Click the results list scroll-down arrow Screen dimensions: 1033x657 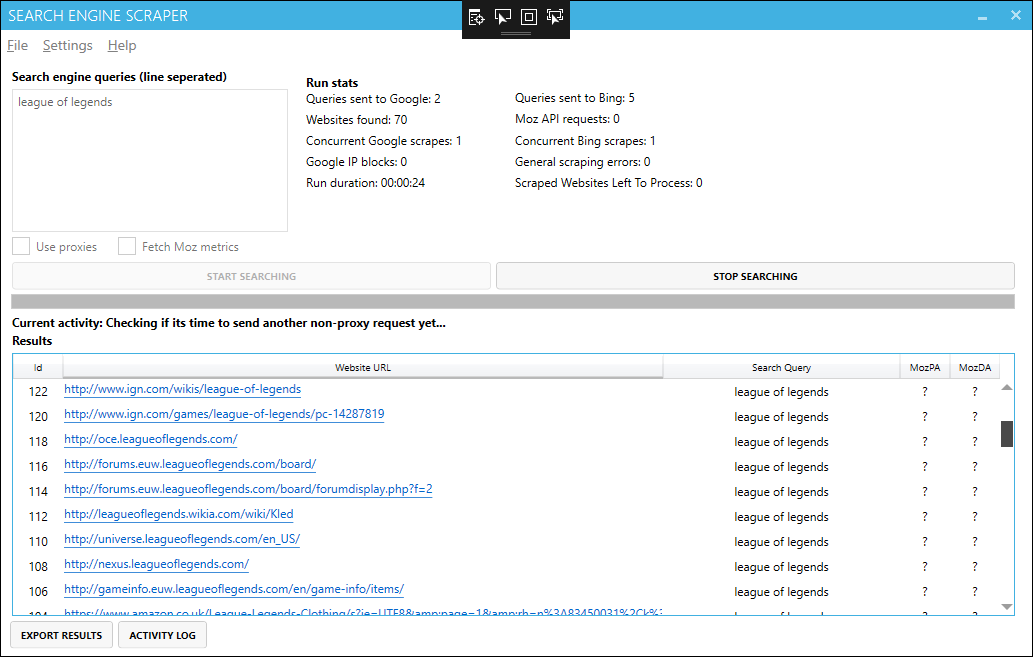click(x=1007, y=606)
